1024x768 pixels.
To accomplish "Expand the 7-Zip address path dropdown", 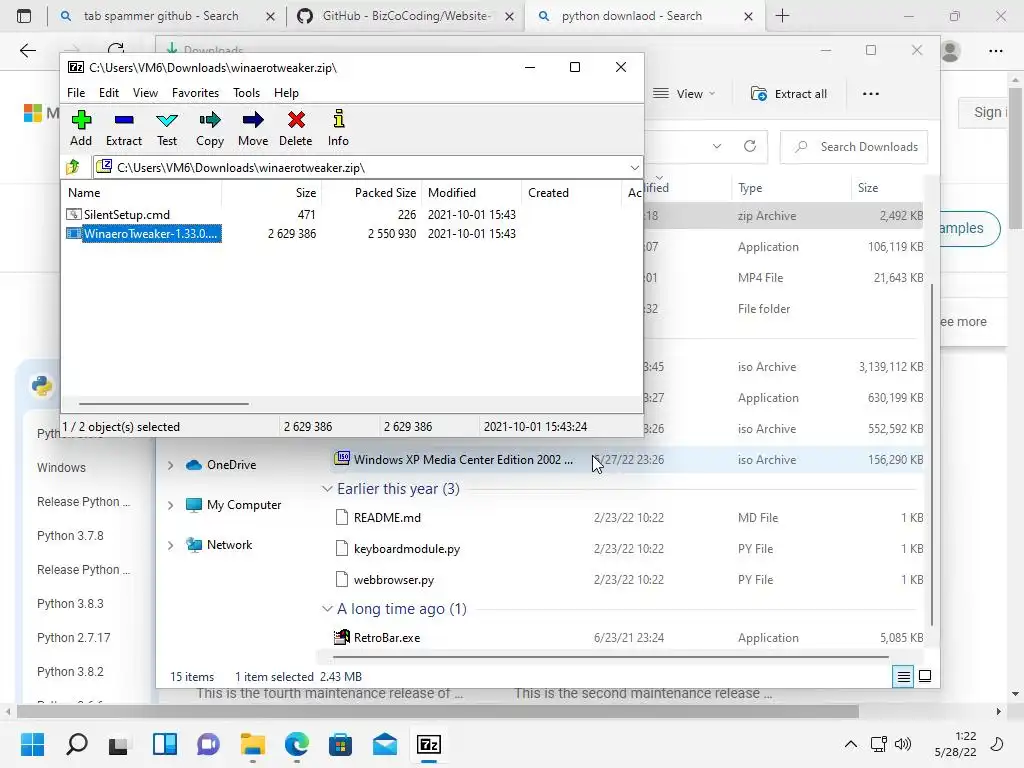I will pos(634,168).
